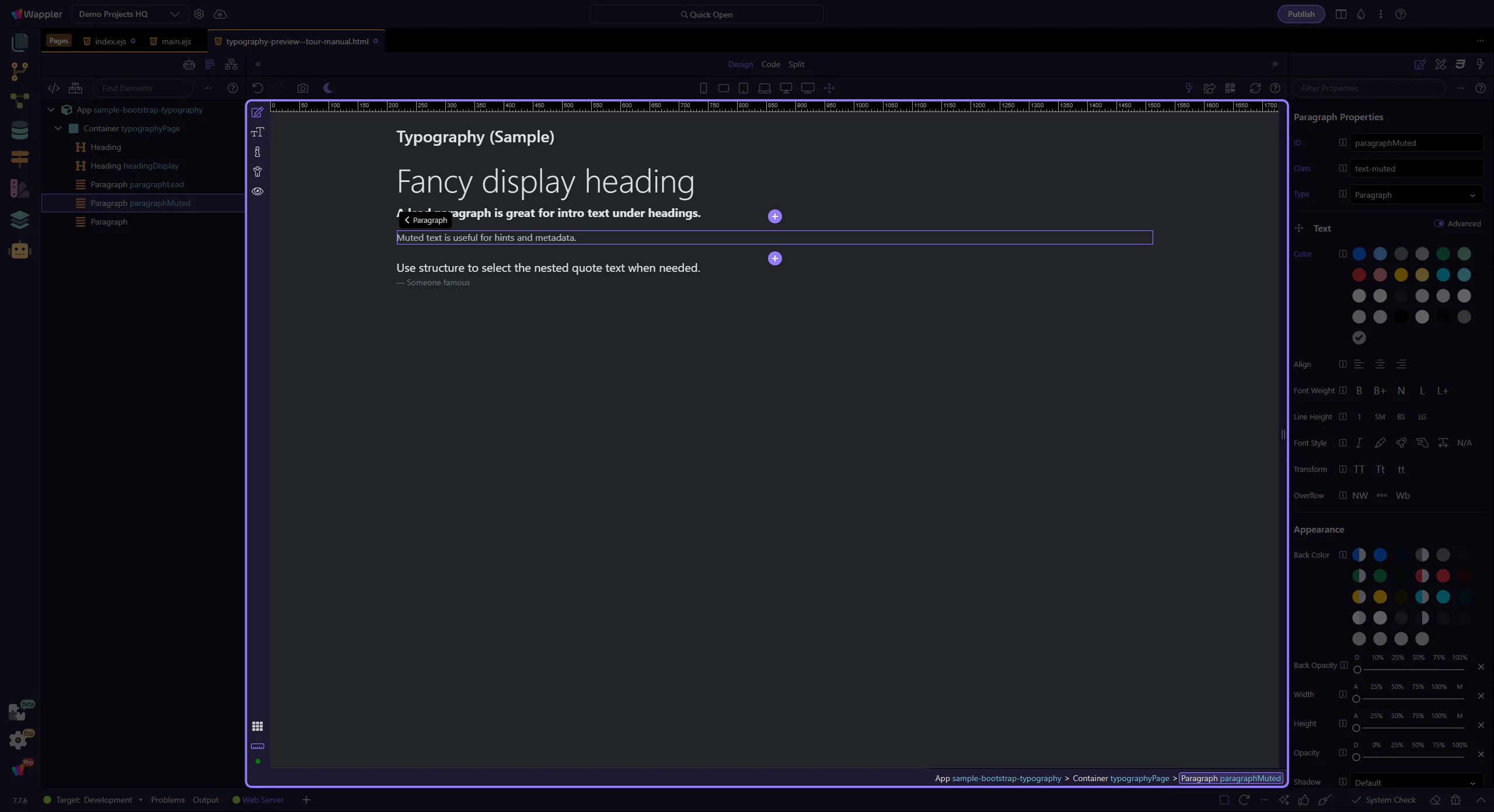
Task: Toggle the Advanced text switch
Action: (1439, 223)
